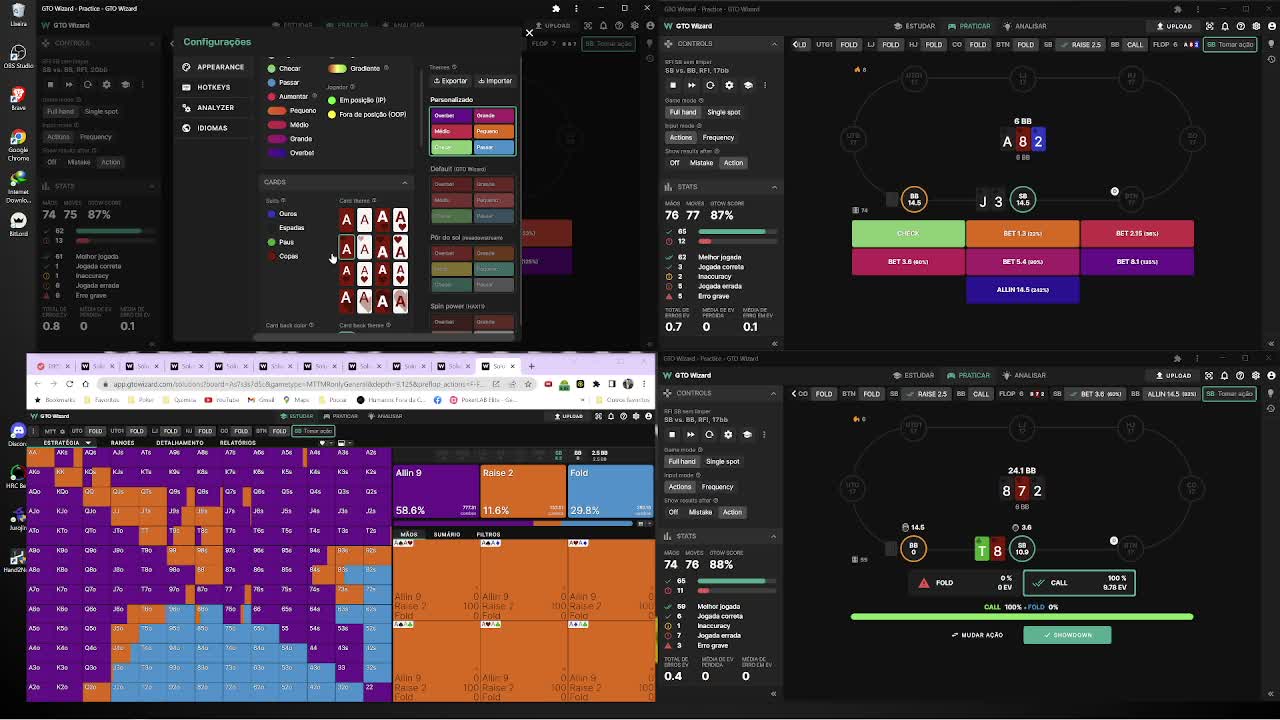Reload the page in Chrome browser
1280x720 pixels.
(x=69, y=384)
